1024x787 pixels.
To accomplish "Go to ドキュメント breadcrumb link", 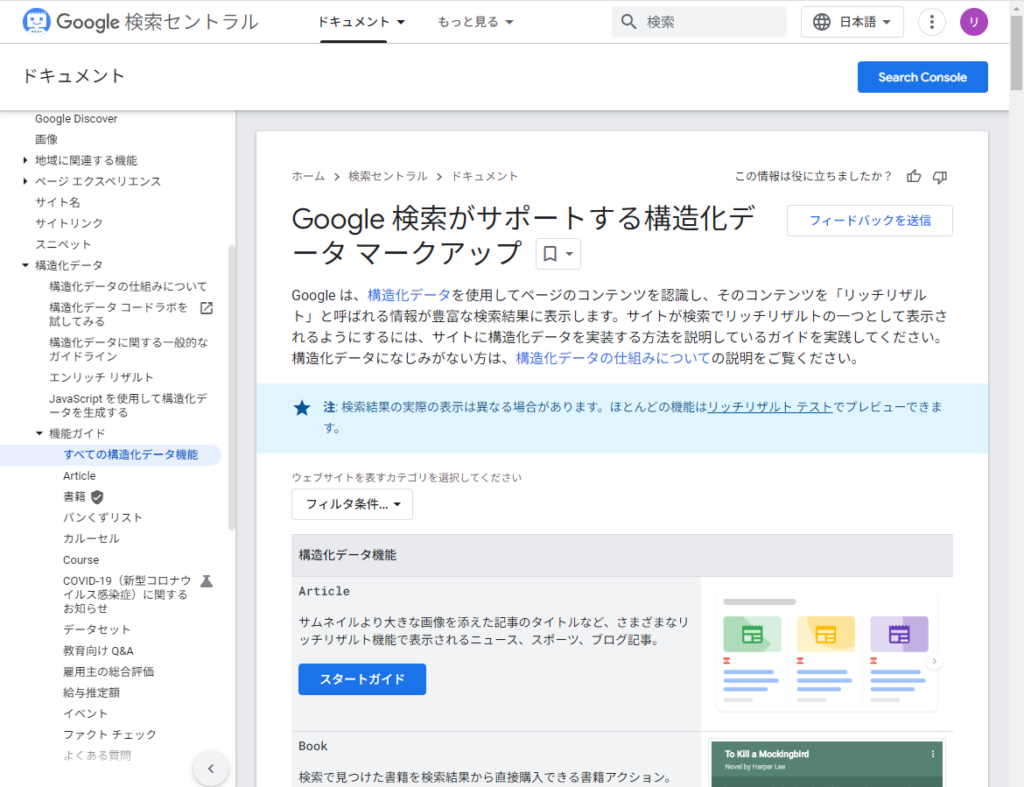I will click(x=484, y=176).
